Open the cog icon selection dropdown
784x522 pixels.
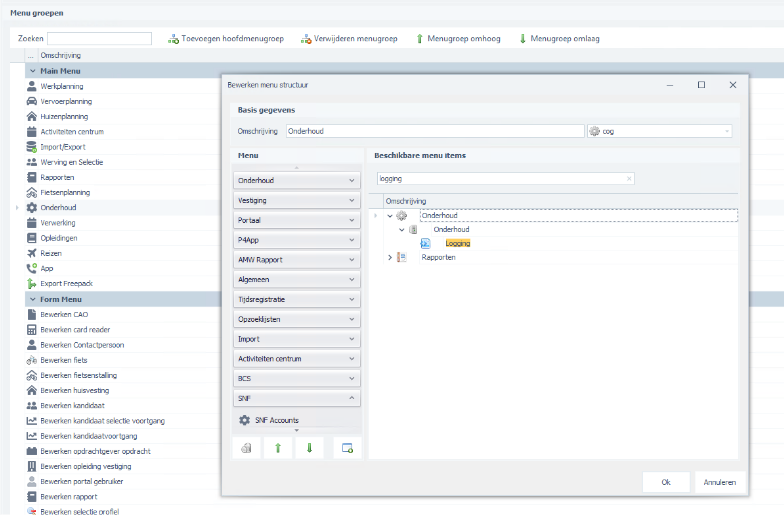727,131
